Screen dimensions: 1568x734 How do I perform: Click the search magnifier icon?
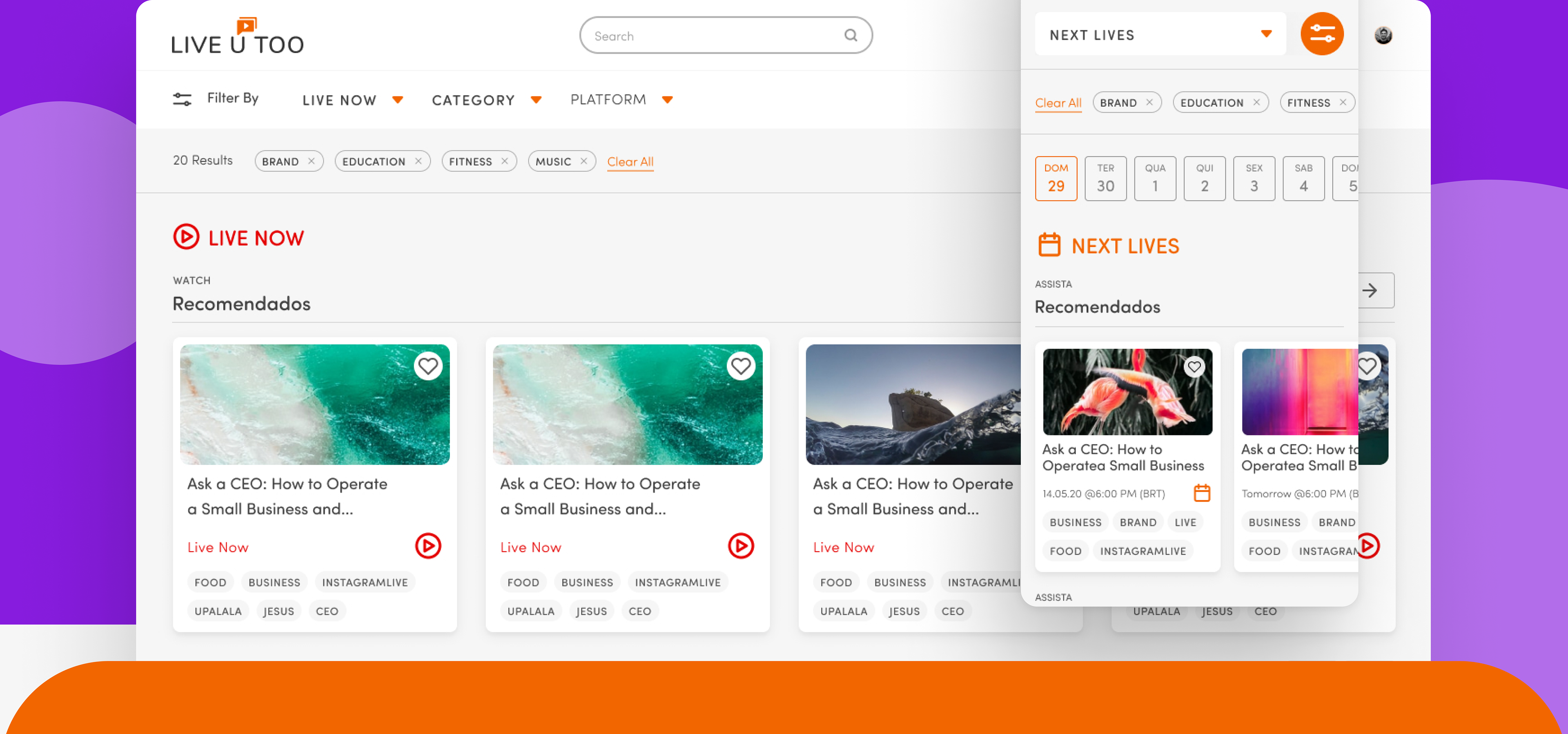(850, 35)
